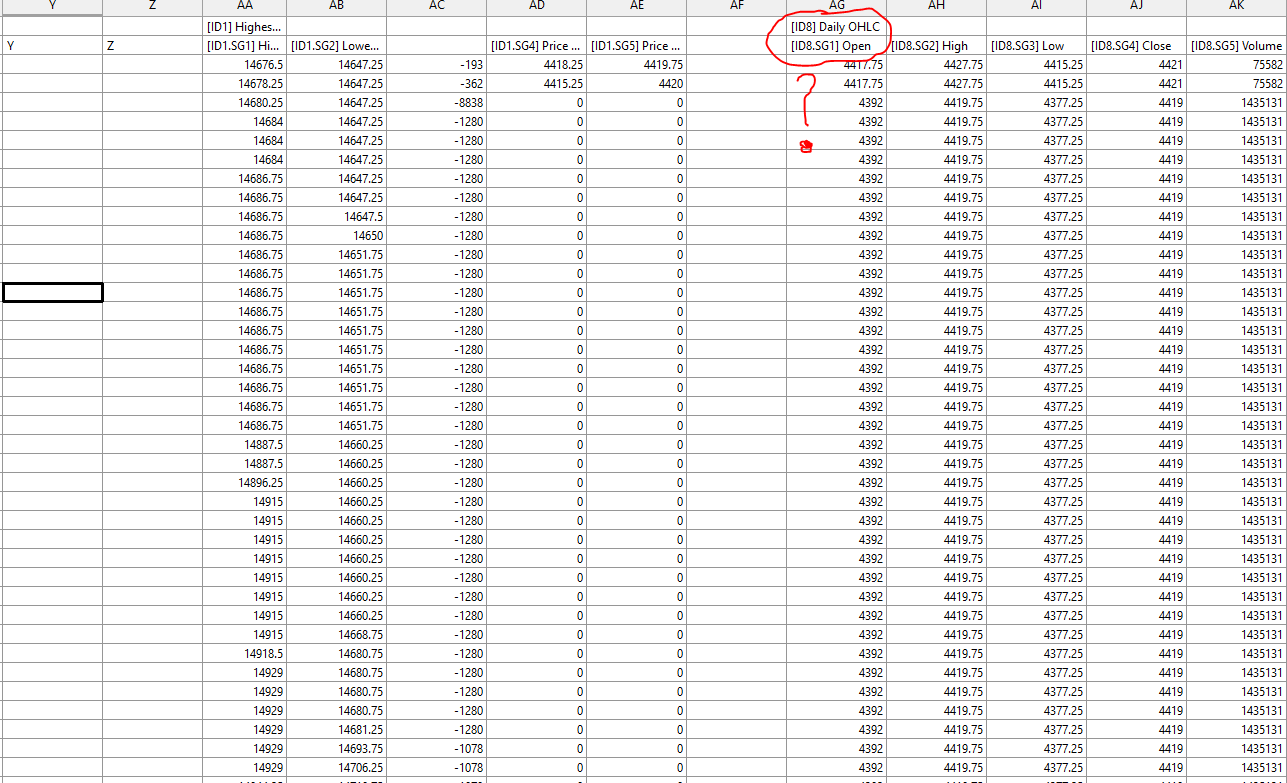Click the "[ID1] Highes..." study name cell
The width and height of the screenshot is (1287, 783).
pos(244,27)
